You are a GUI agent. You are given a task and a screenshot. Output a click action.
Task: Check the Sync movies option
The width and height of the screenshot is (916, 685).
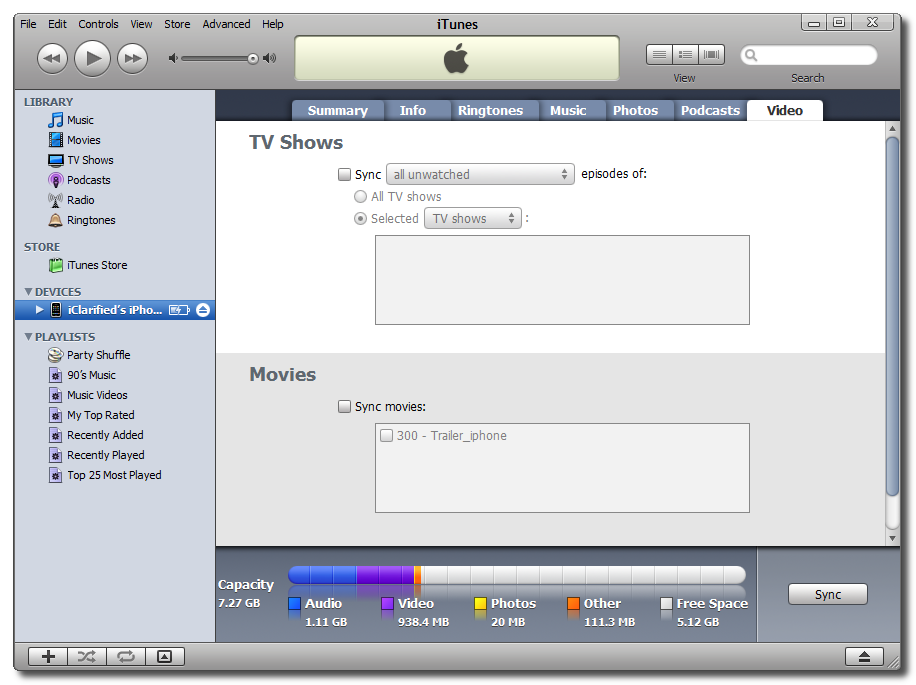click(x=344, y=406)
